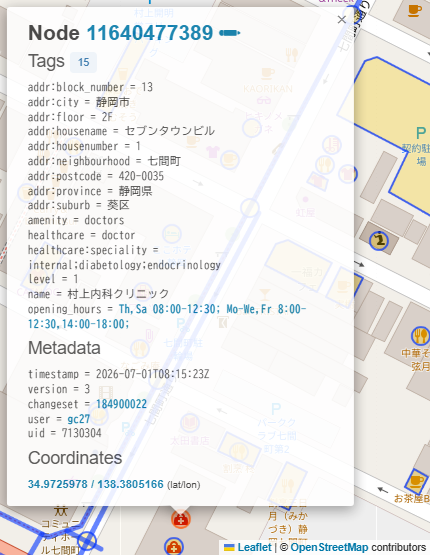Screen dimensions: 430x555
Task: Open user gc27 profile link
Action: (x=79, y=419)
